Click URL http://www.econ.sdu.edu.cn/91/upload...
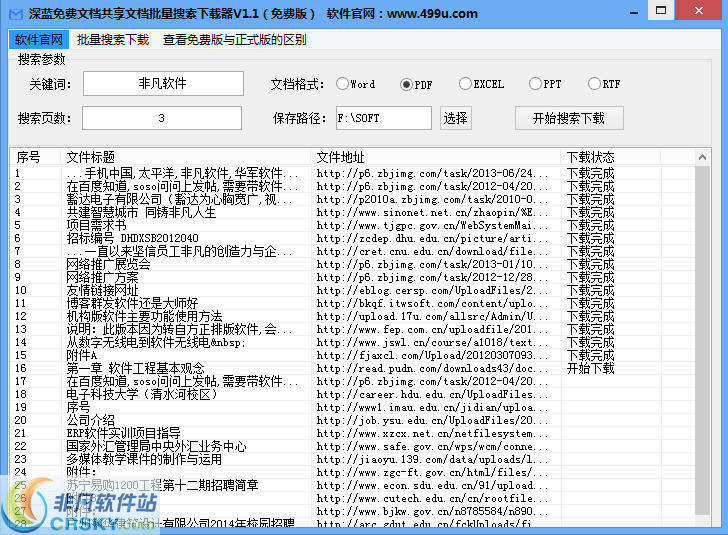This screenshot has width=728, height=535. tap(432, 486)
